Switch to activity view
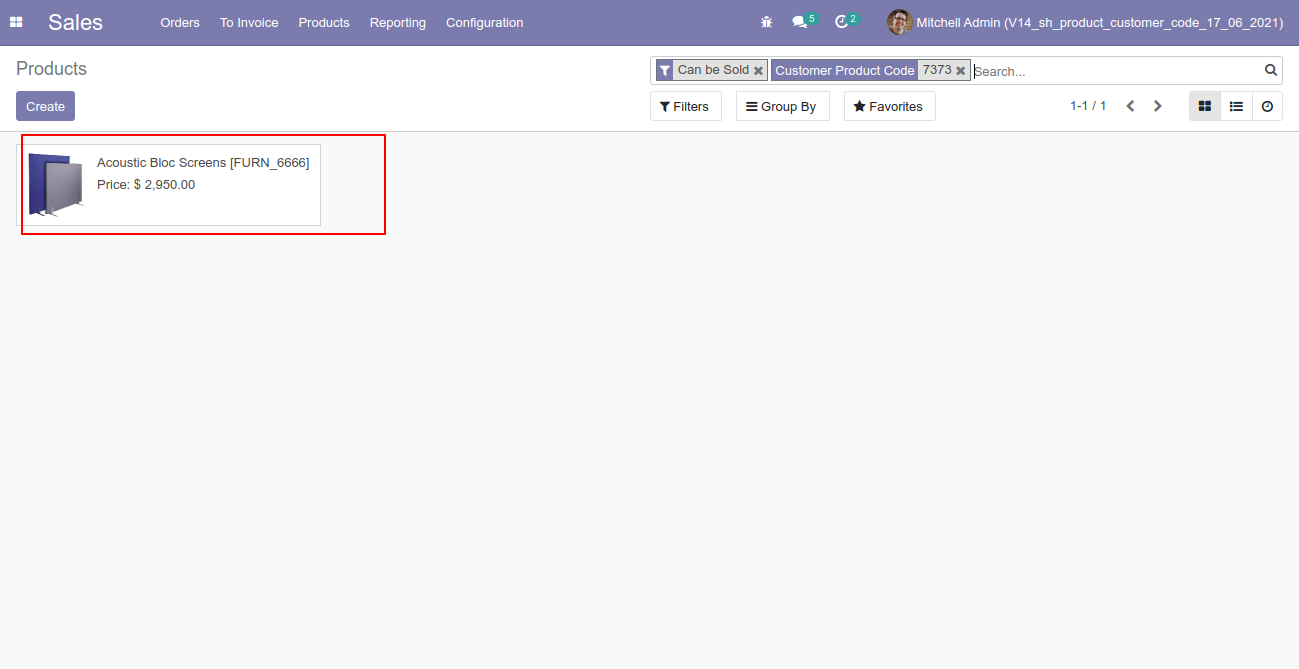1299x669 pixels. [1267, 106]
